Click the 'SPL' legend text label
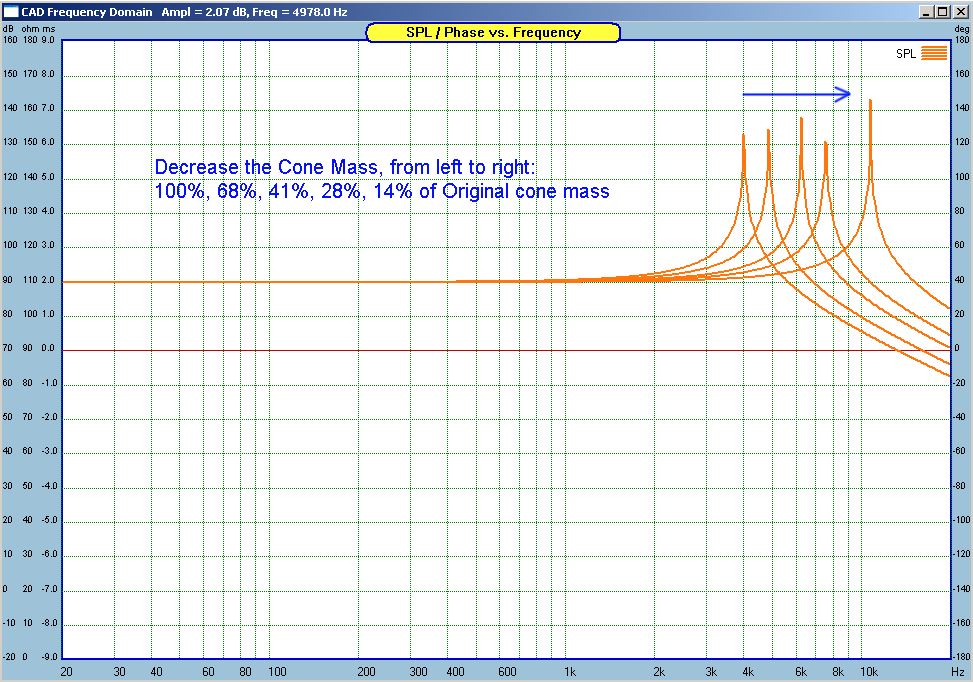973x682 pixels. pos(905,54)
